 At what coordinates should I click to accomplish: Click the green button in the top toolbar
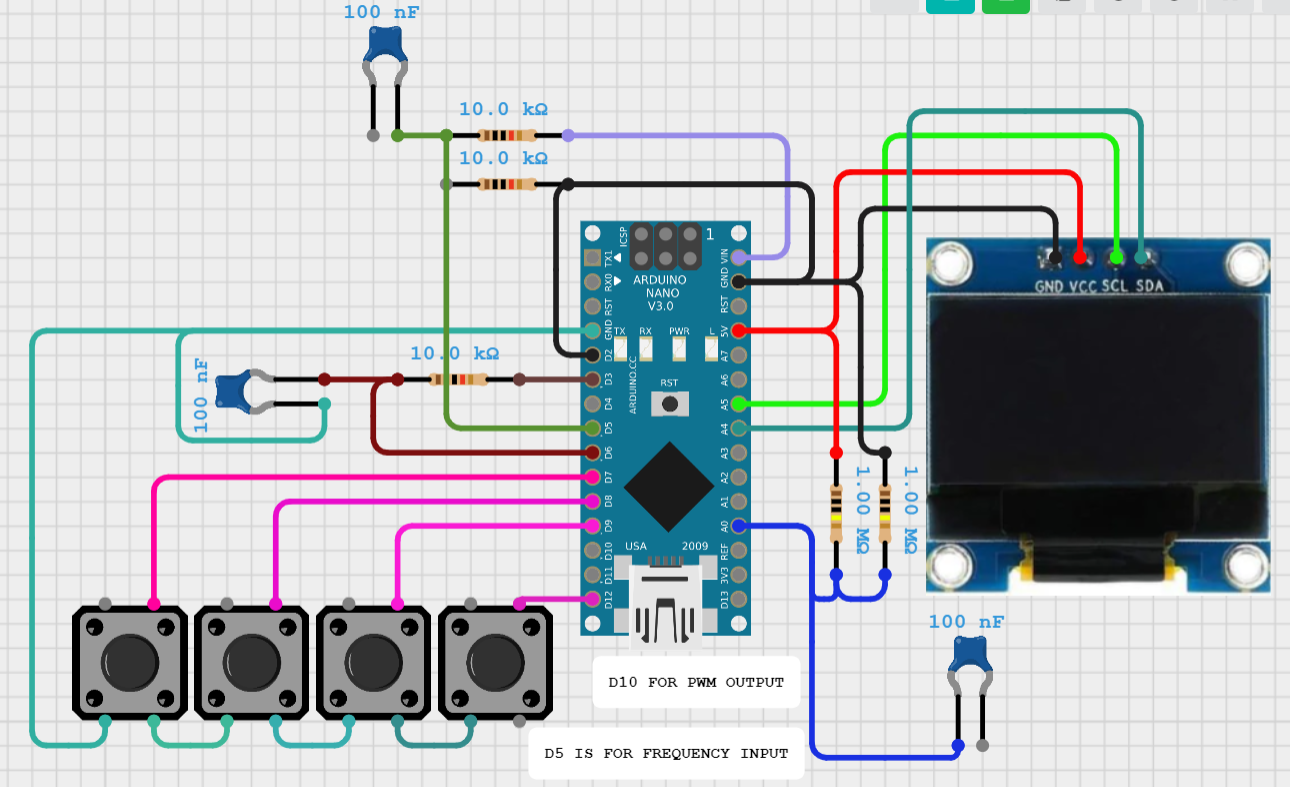coord(1005,5)
